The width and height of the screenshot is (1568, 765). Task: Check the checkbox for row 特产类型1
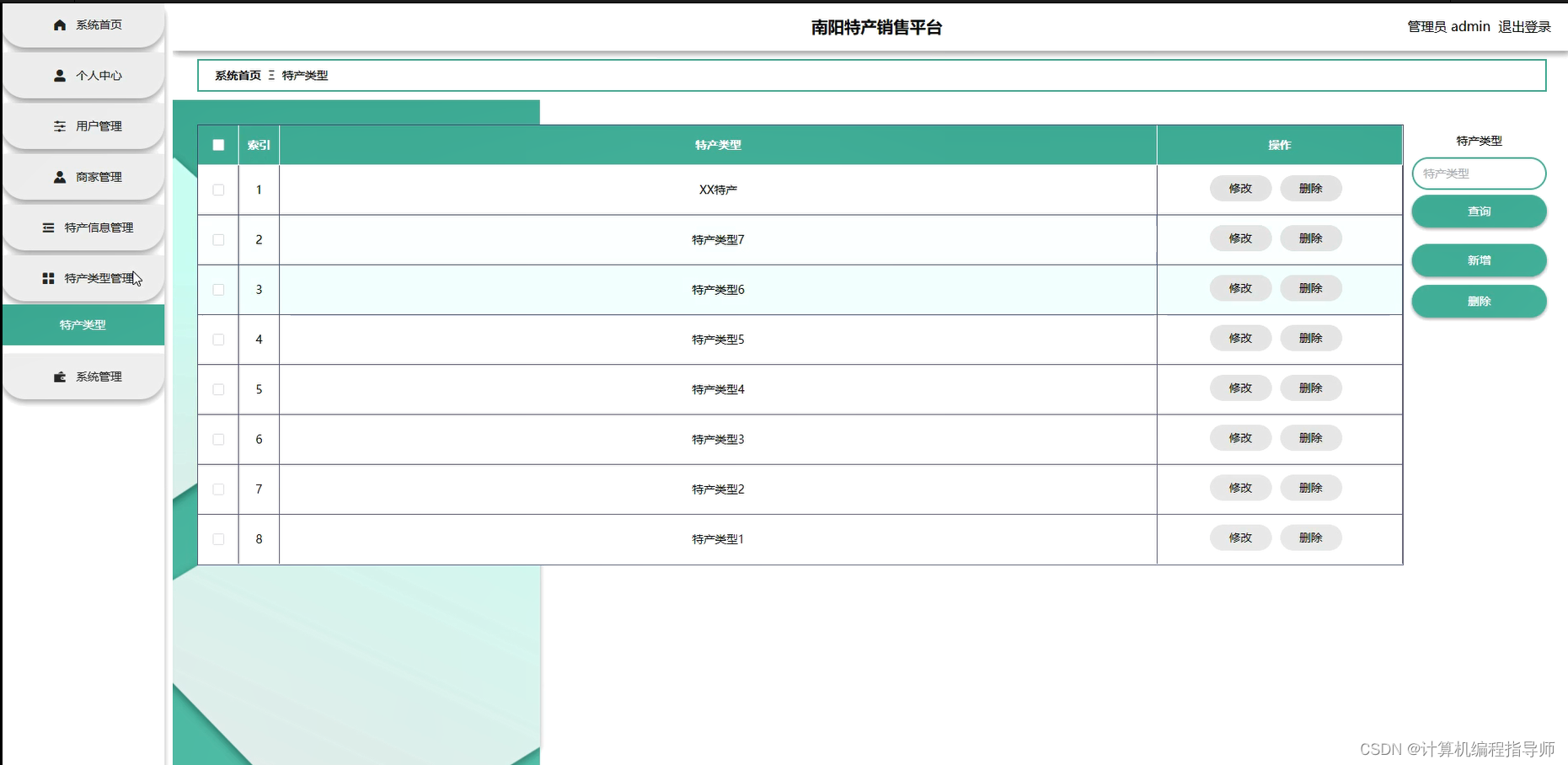click(x=218, y=538)
